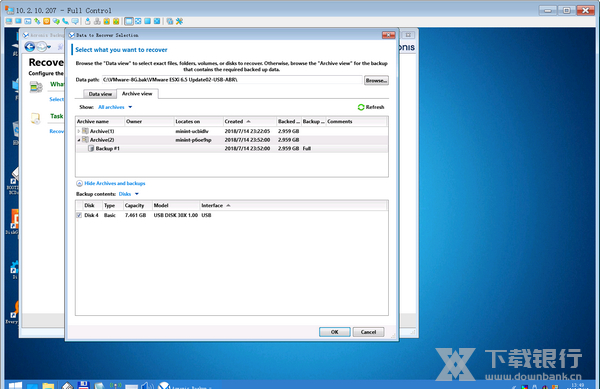Click the Cancel button
This screenshot has height=389, width=600.
(368, 332)
